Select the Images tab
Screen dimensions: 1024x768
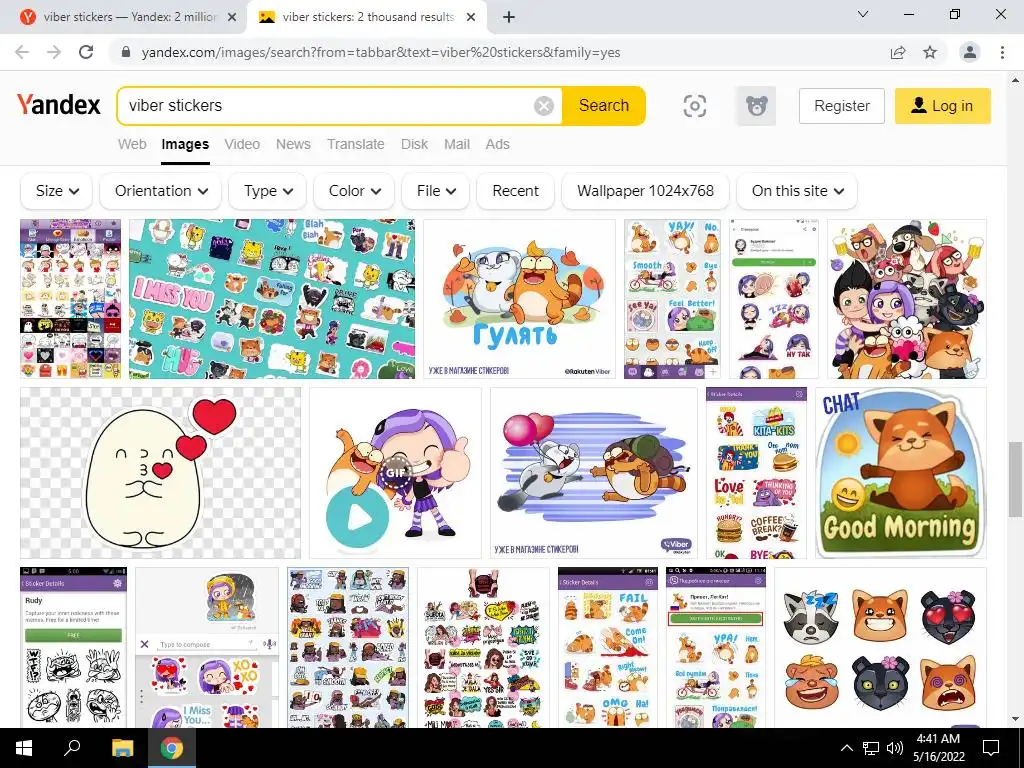coord(185,144)
